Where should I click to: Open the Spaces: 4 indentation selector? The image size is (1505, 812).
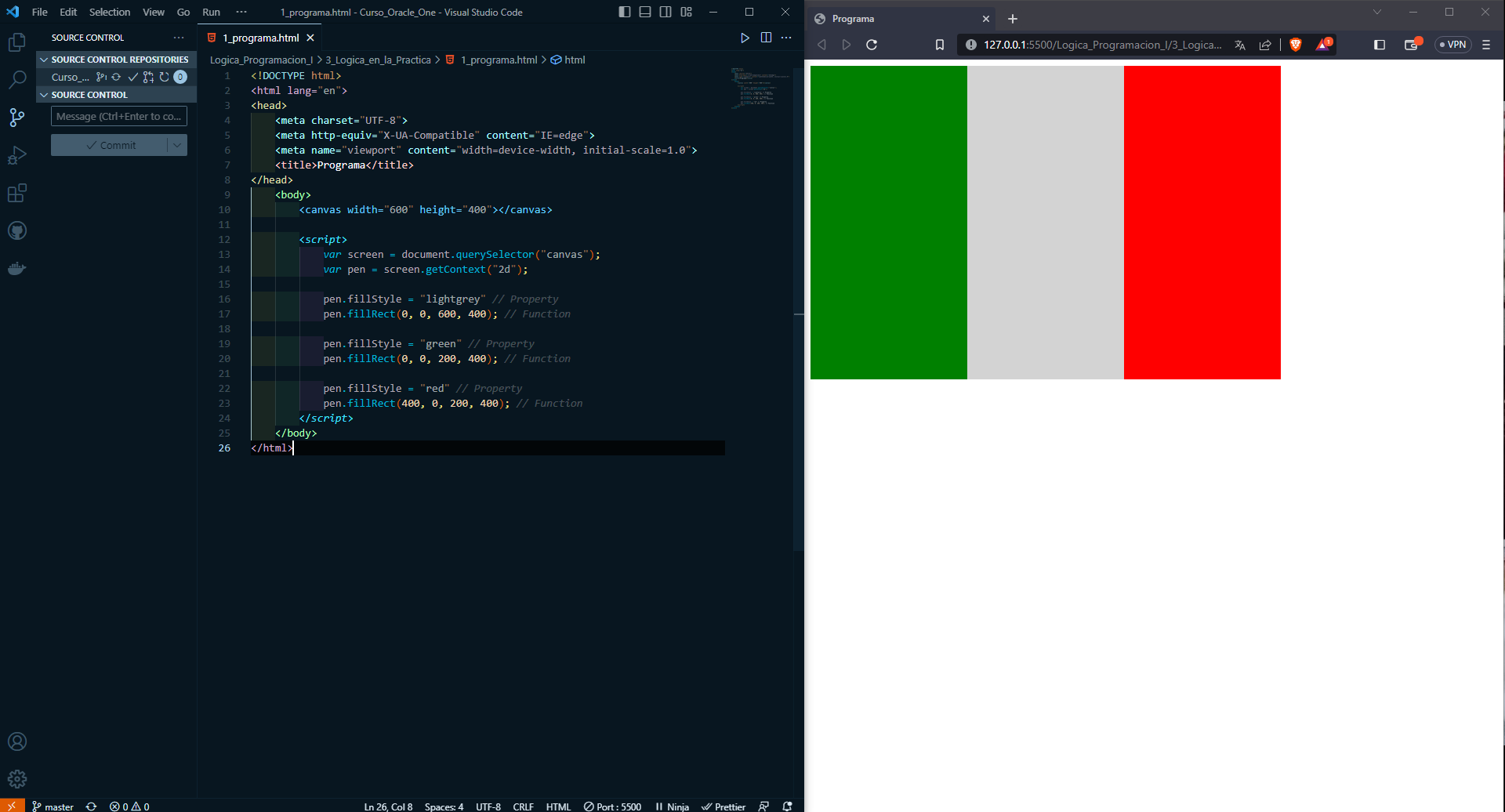coord(444,806)
